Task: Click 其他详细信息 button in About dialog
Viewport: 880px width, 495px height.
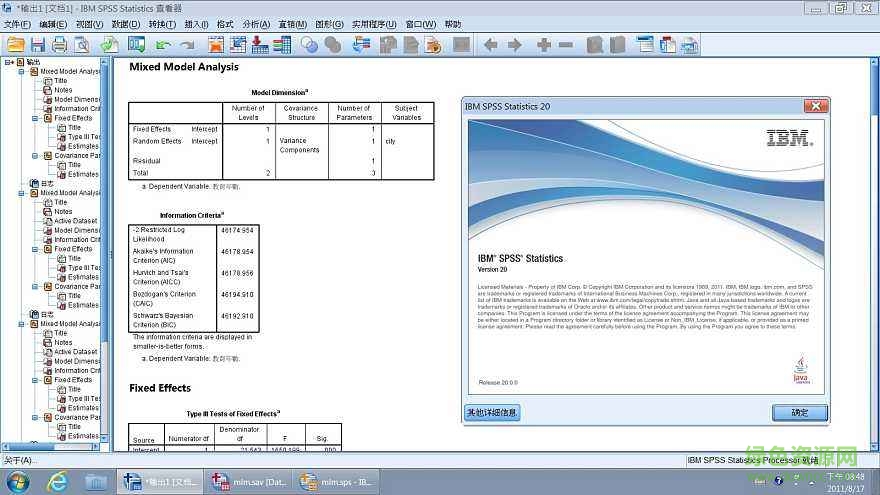Action: [x=492, y=412]
